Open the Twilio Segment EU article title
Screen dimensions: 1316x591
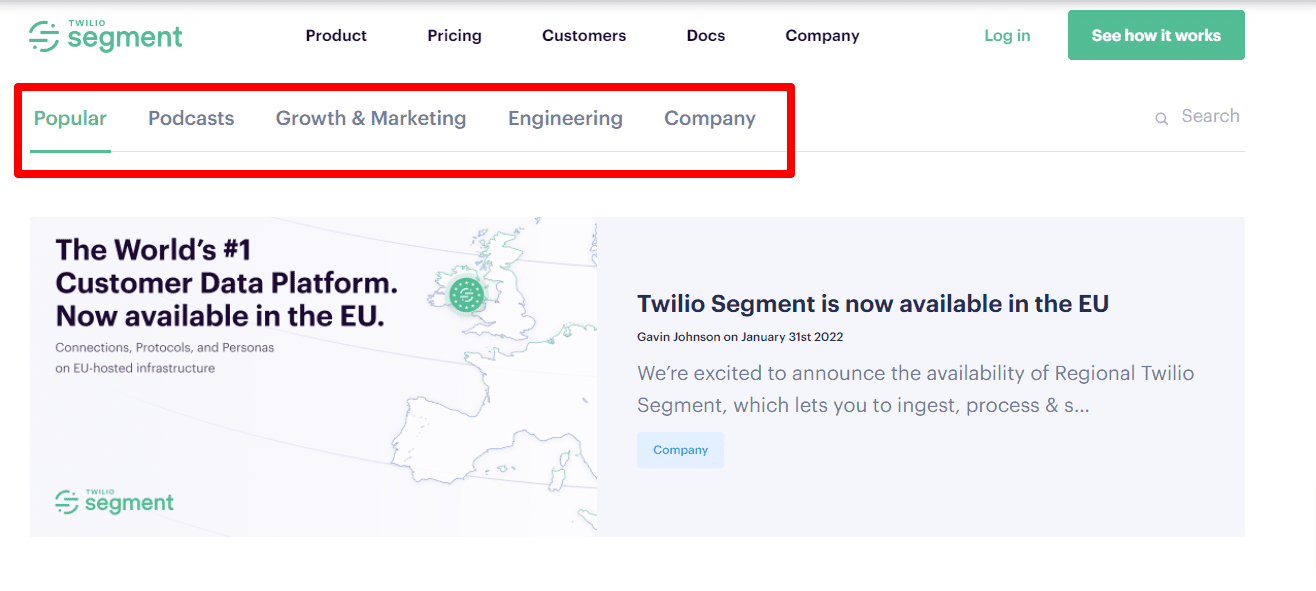(x=873, y=304)
